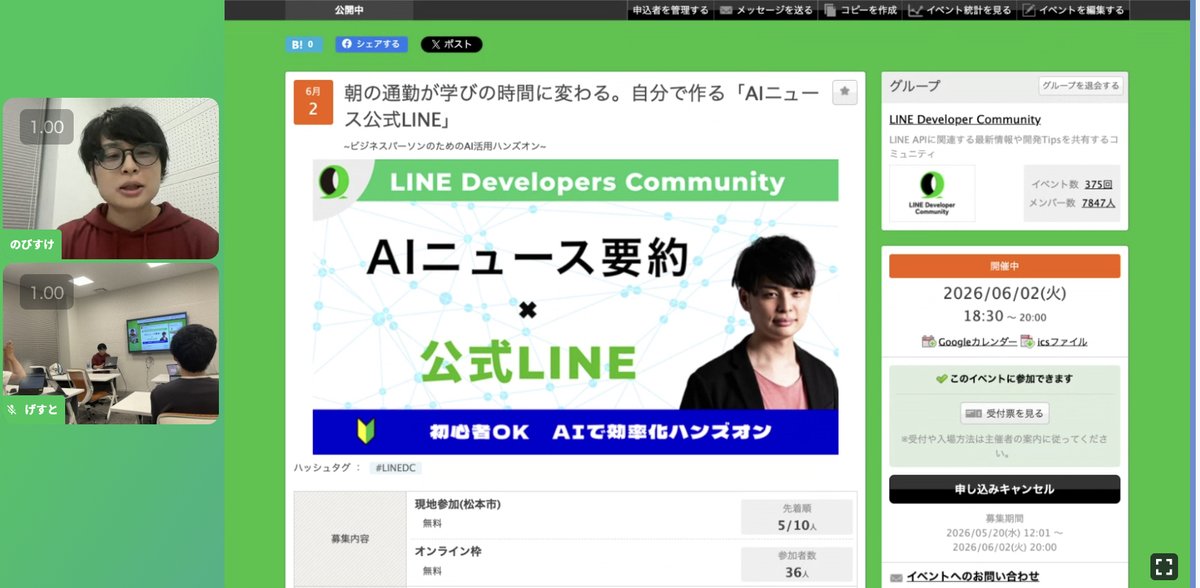Click the 18:30 ~ 20:00 time text
This screenshot has width=1200, height=588.
pyautogui.click(x=1004, y=316)
